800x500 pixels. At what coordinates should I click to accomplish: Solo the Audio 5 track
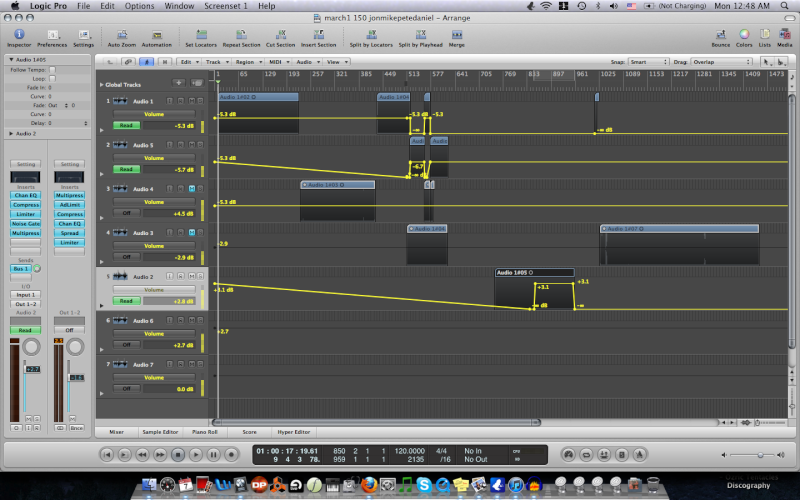[x=200, y=145]
